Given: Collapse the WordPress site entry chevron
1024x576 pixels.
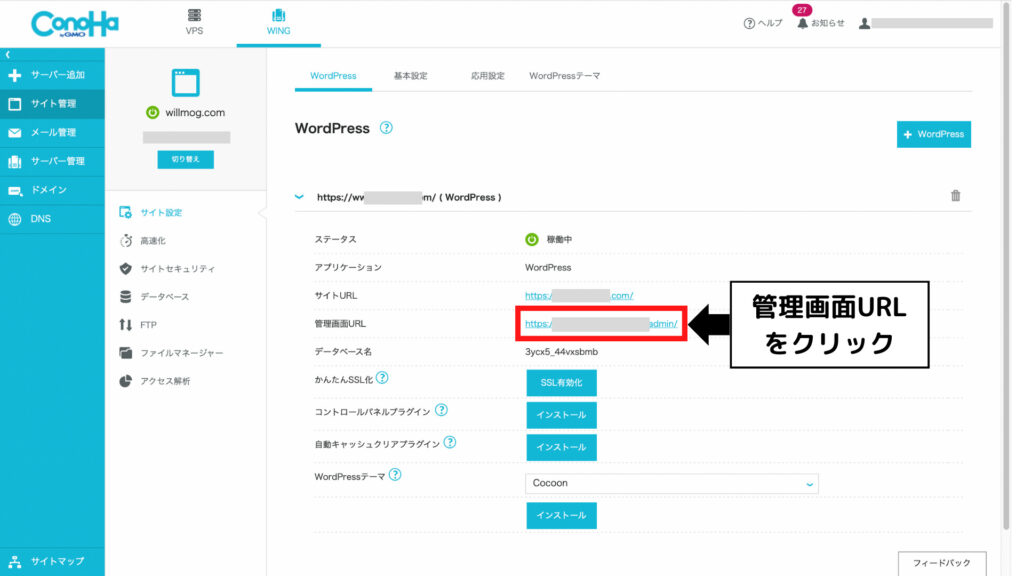Looking at the screenshot, I should click(299, 197).
